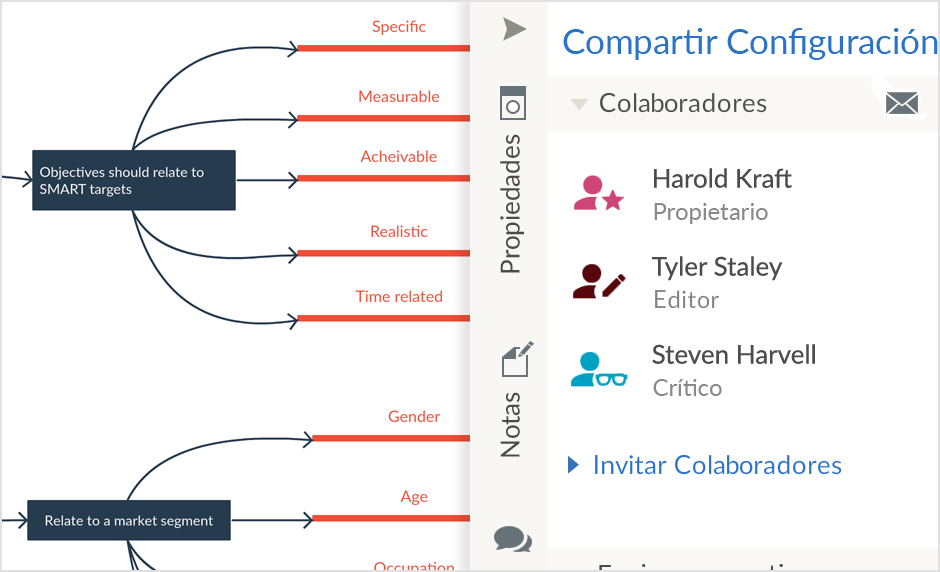
Task: Select the Objectives should relate to SMART targets node
Action: click(x=134, y=180)
